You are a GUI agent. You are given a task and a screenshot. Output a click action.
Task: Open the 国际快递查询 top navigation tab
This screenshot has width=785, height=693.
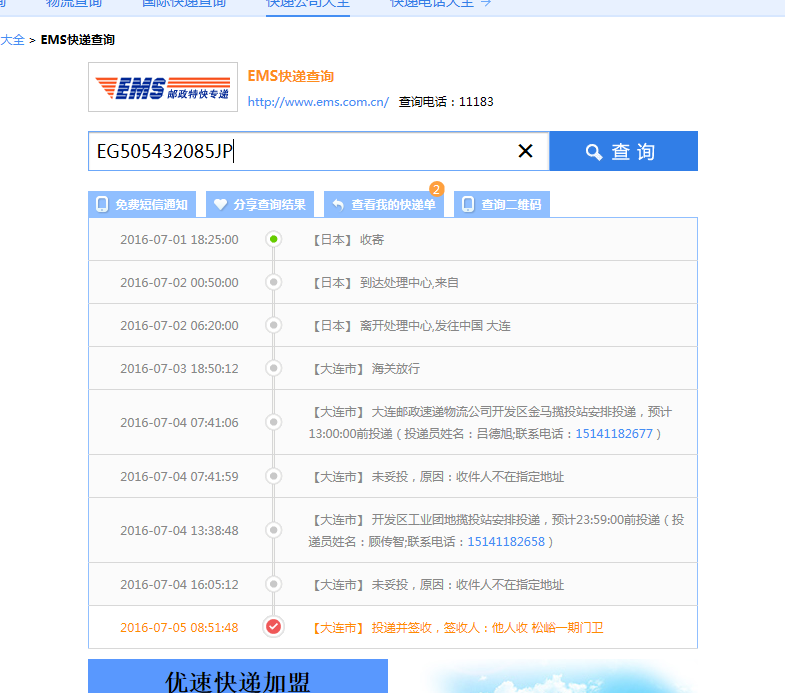[x=184, y=4]
